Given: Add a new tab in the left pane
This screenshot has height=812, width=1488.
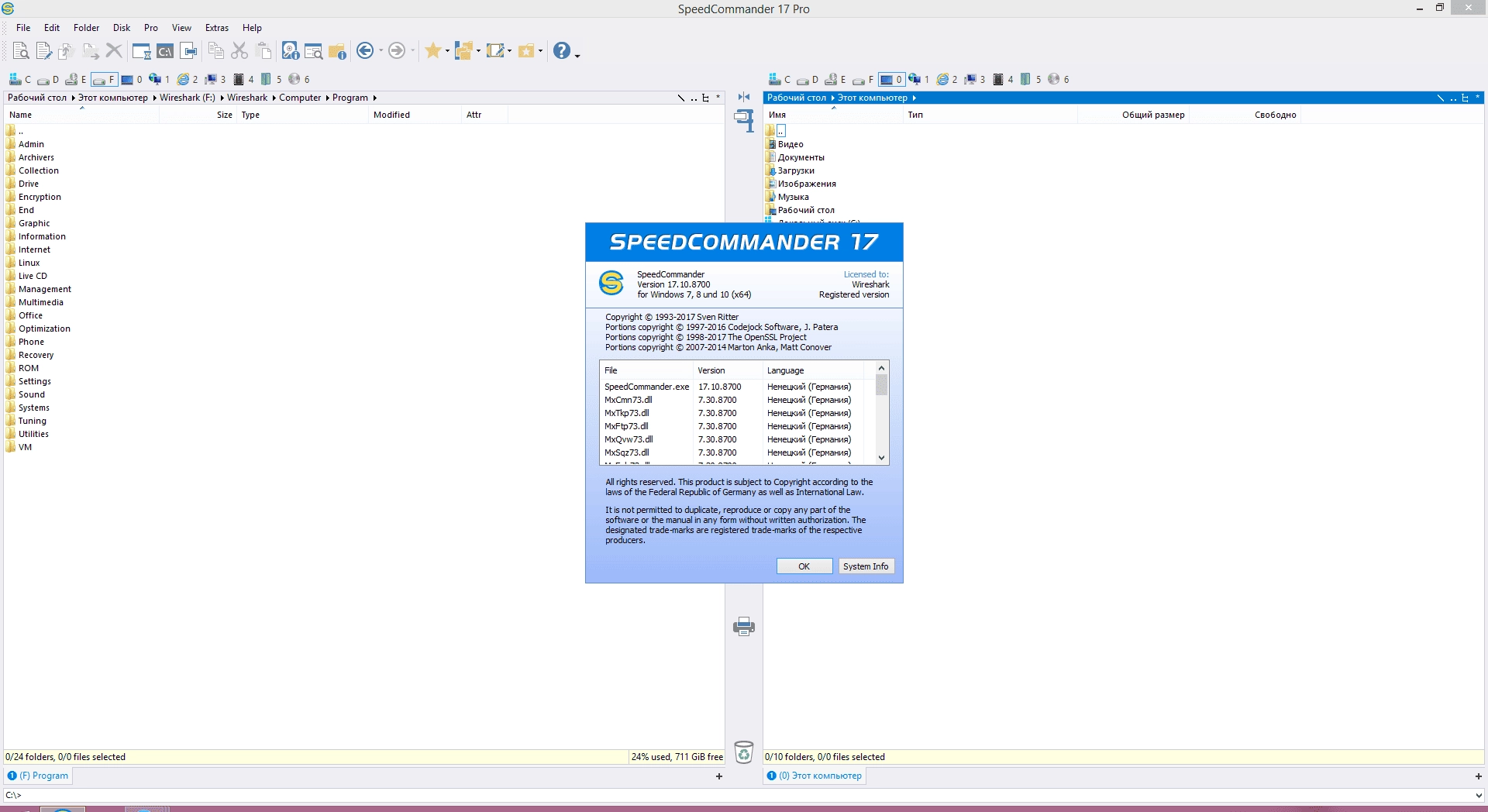Looking at the screenshot, I should click(x=719, y=776).
